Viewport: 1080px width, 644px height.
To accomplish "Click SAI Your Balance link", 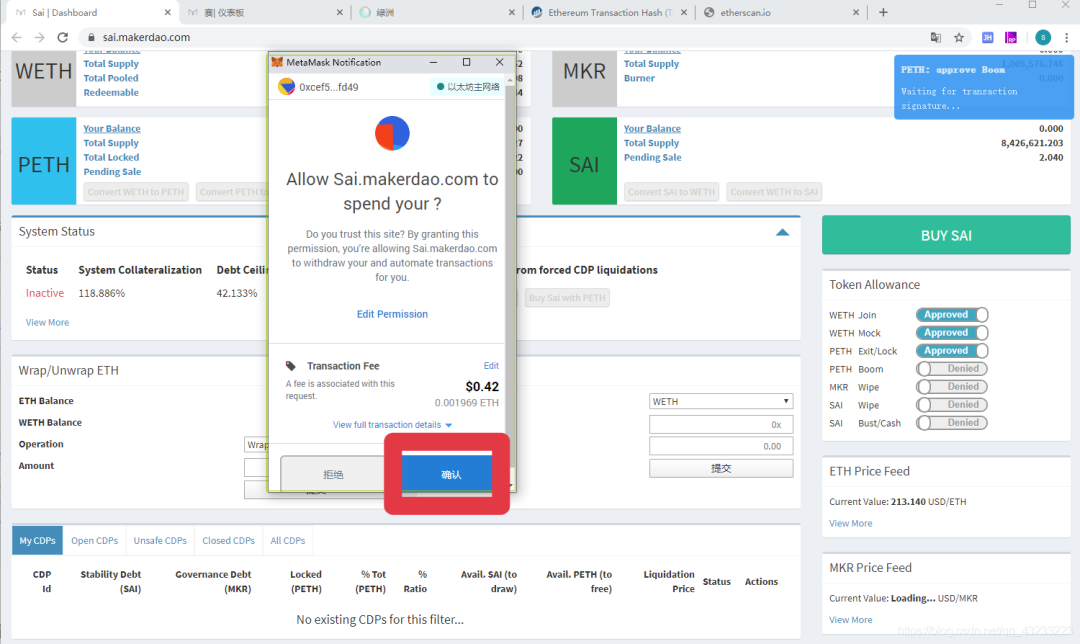I will coord(652,129).
